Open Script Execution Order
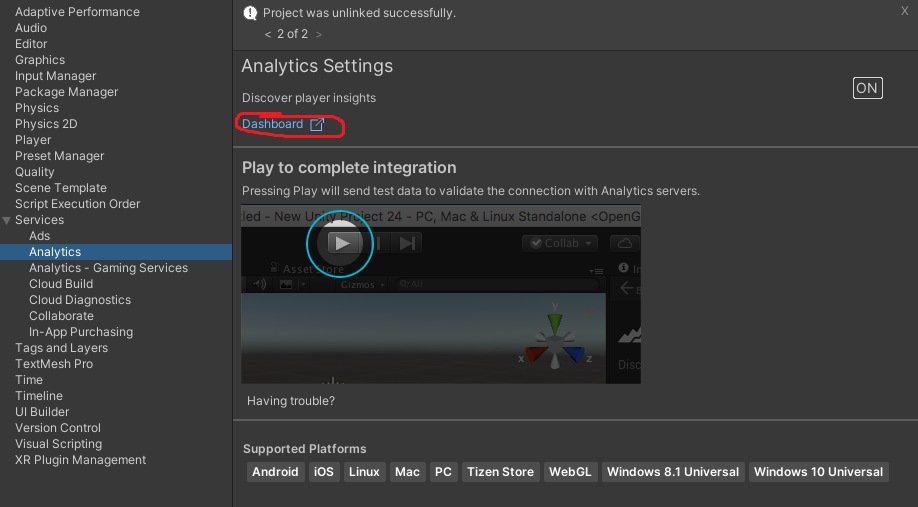The width and height of the screenshot is (918, 507). click(x=78, y=204)
